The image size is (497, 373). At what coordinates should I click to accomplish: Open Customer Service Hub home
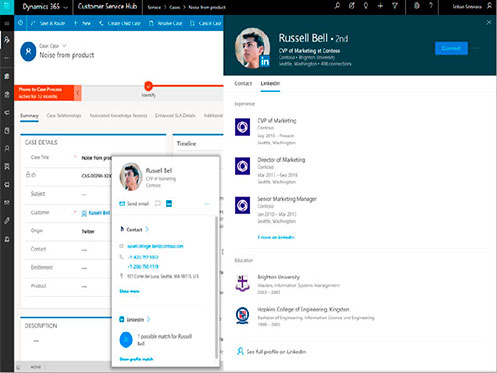tap(107, 6)
